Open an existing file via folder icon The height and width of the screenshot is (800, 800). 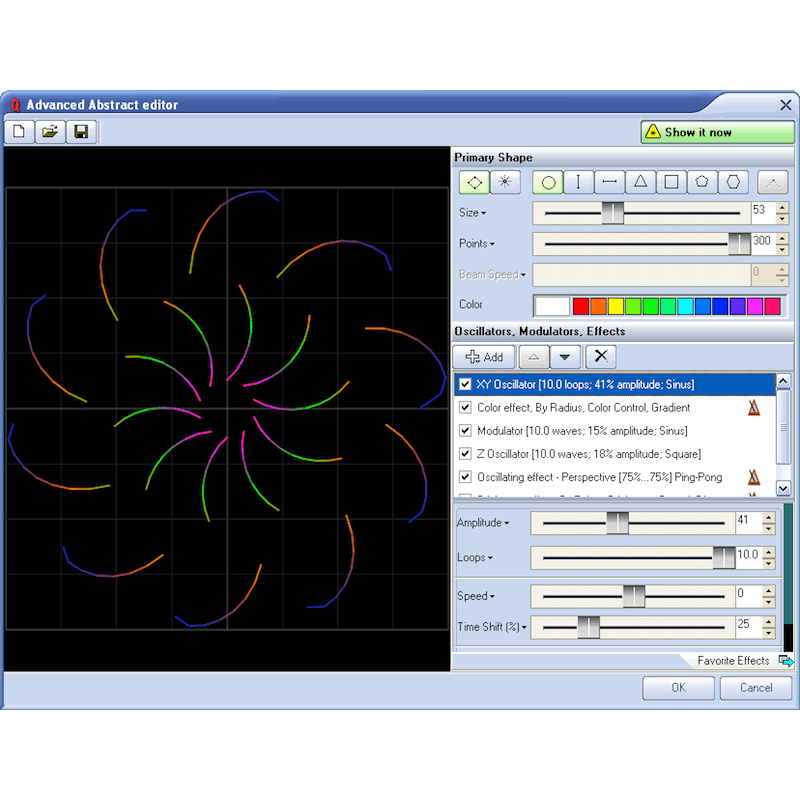pos(50,132)
